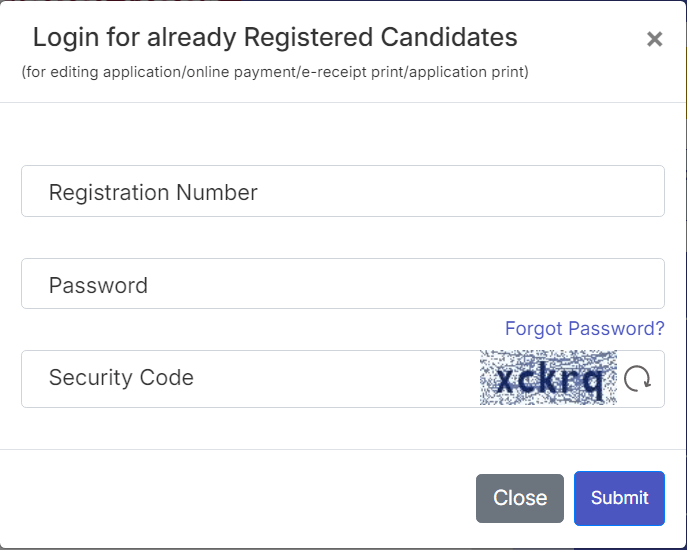Click the gray Close button
The image size is (687, 550).
[519, 498]
